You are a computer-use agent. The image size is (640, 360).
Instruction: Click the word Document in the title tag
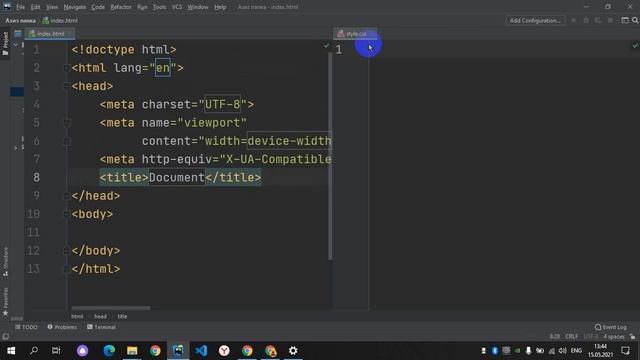pos(176,178)
